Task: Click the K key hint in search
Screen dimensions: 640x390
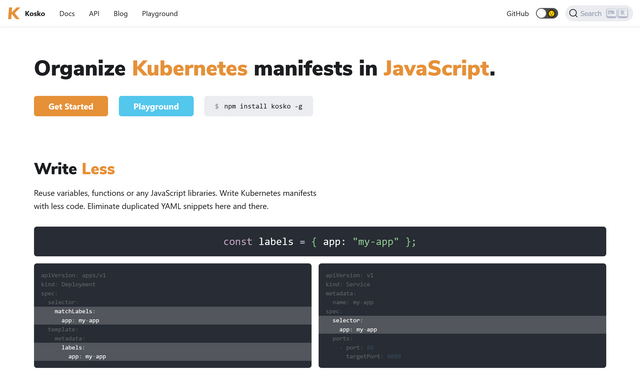Action: (x=622, y=13)
